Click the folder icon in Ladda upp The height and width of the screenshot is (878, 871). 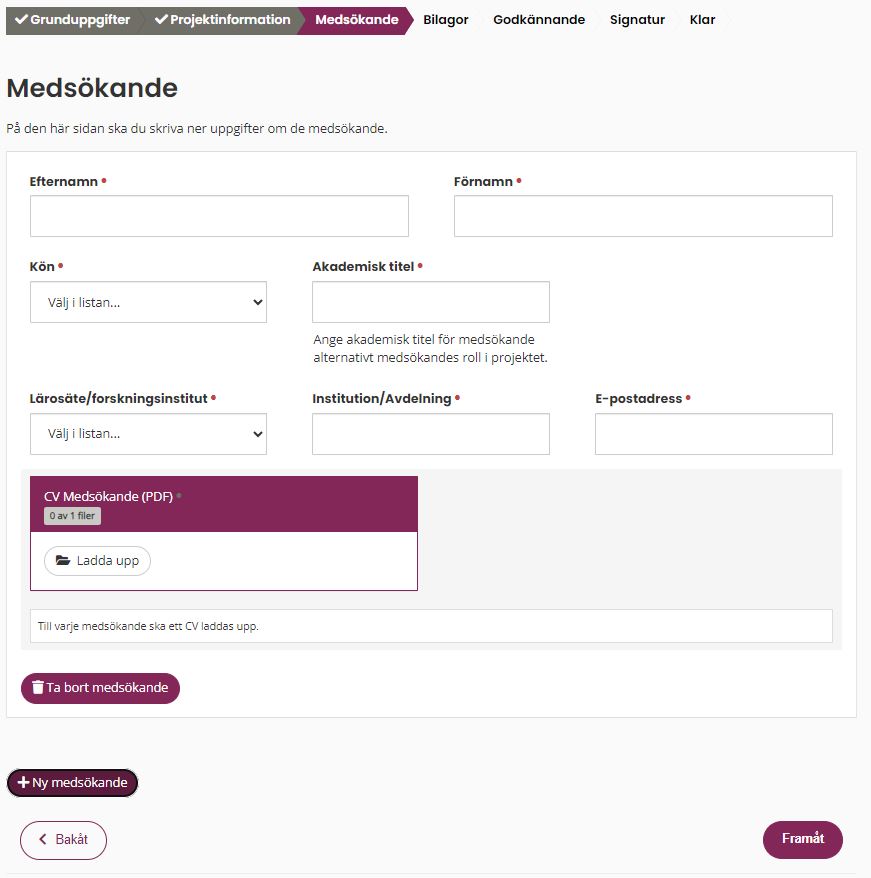click(x=63, y=561)
